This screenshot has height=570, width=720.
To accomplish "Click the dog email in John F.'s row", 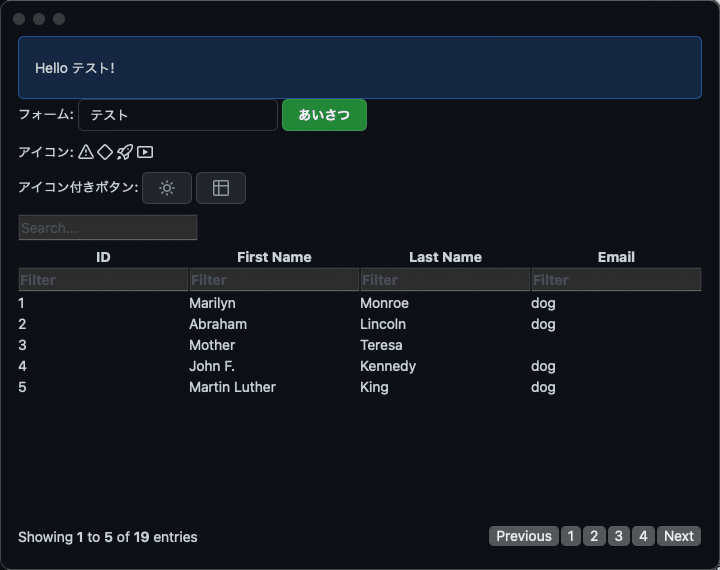I will tap(543, 366).
